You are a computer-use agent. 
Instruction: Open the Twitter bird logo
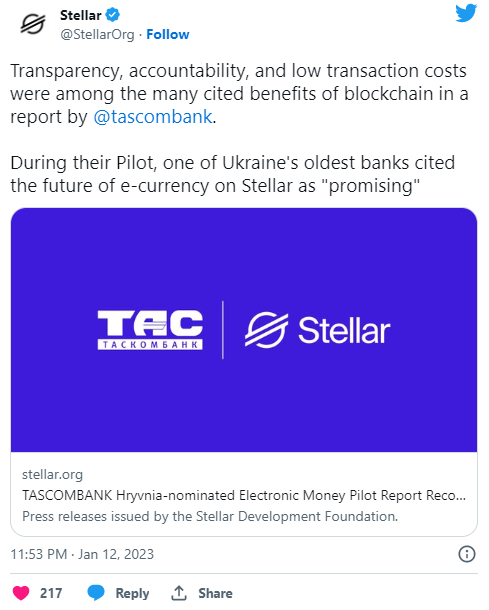coord(466,13)
